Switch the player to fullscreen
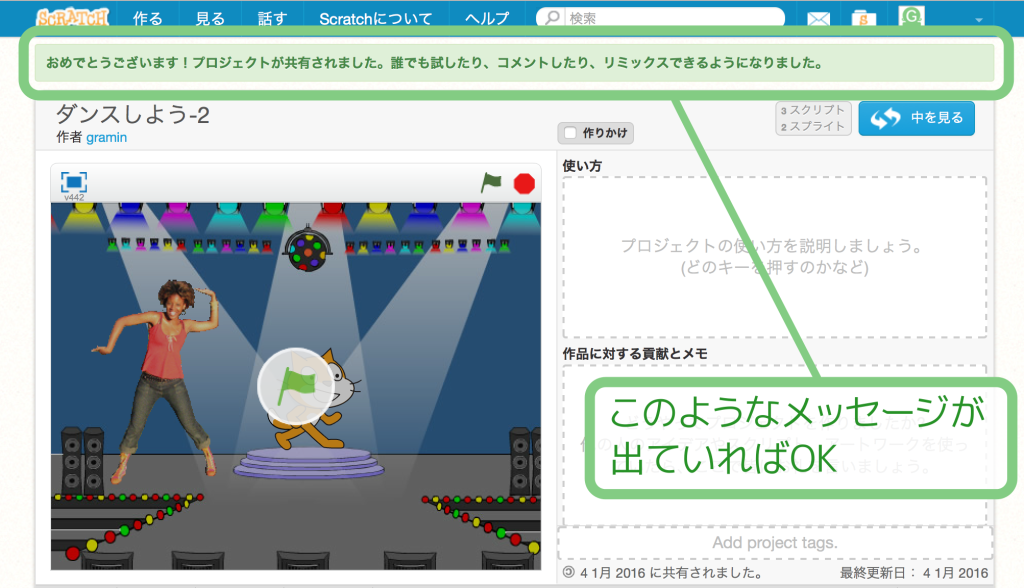1024x588 pixels. [x=74, y=182]
